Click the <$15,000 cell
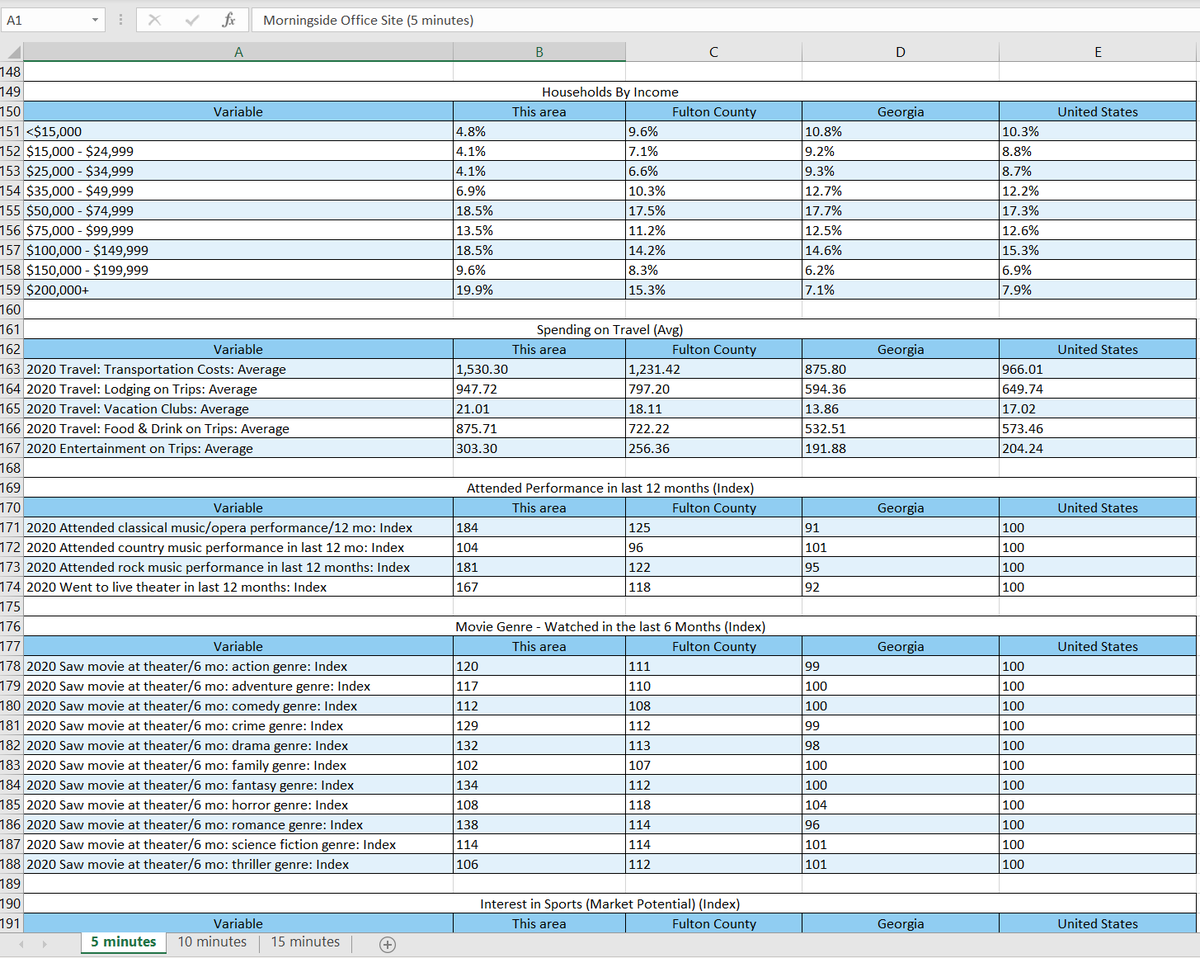Viewport: 1200px width, 958px height. [238, 131]
